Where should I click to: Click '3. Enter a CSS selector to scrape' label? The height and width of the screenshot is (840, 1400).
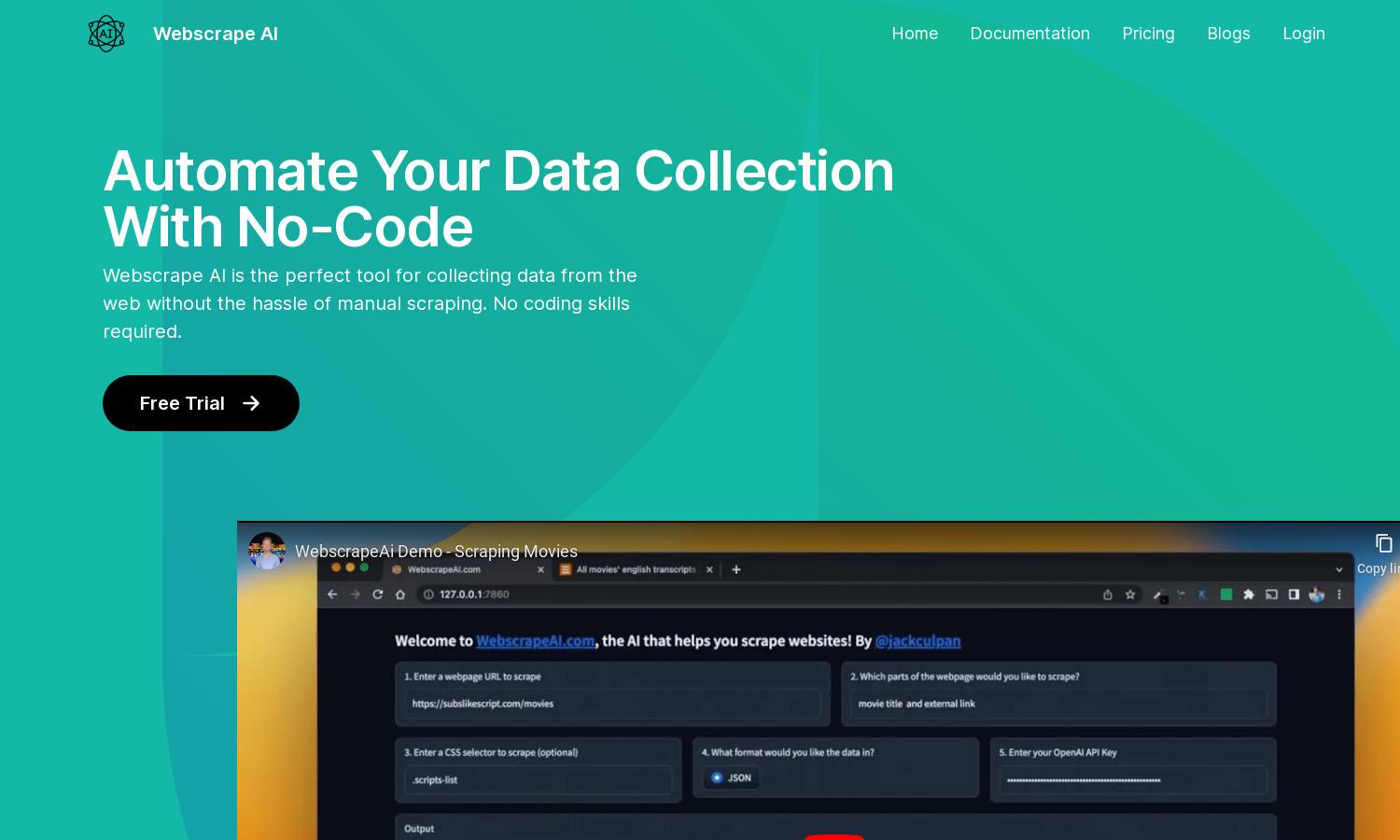tap(491, 752)
